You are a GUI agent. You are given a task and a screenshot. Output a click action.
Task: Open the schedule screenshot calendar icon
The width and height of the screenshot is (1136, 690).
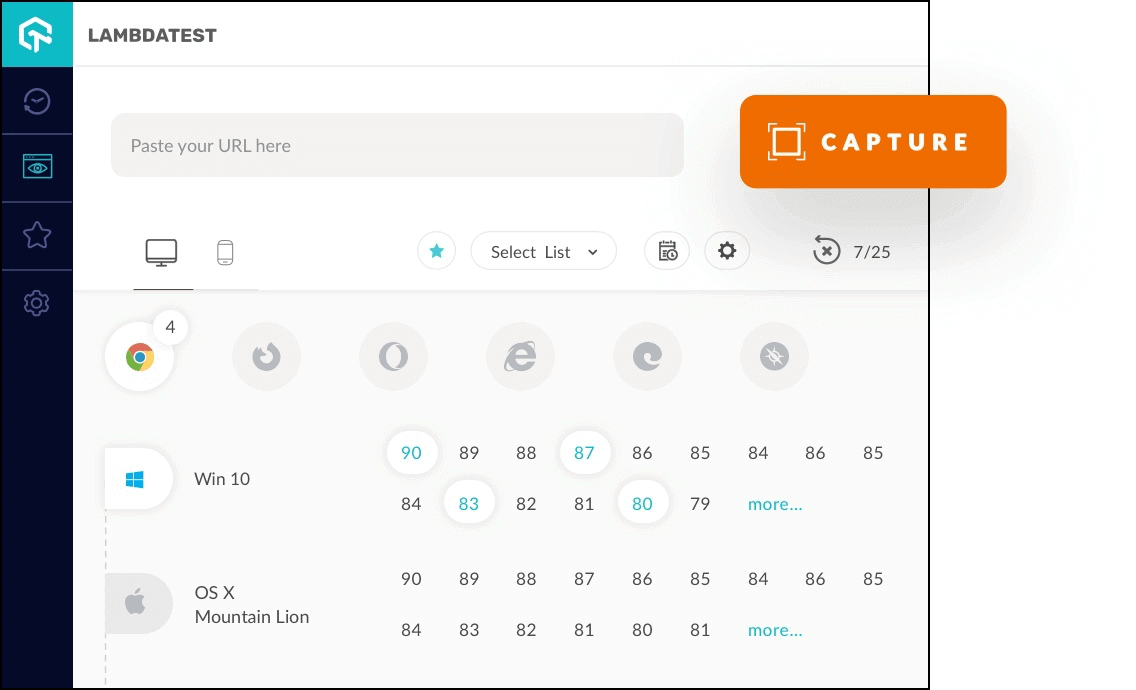(x=666, y=251)
